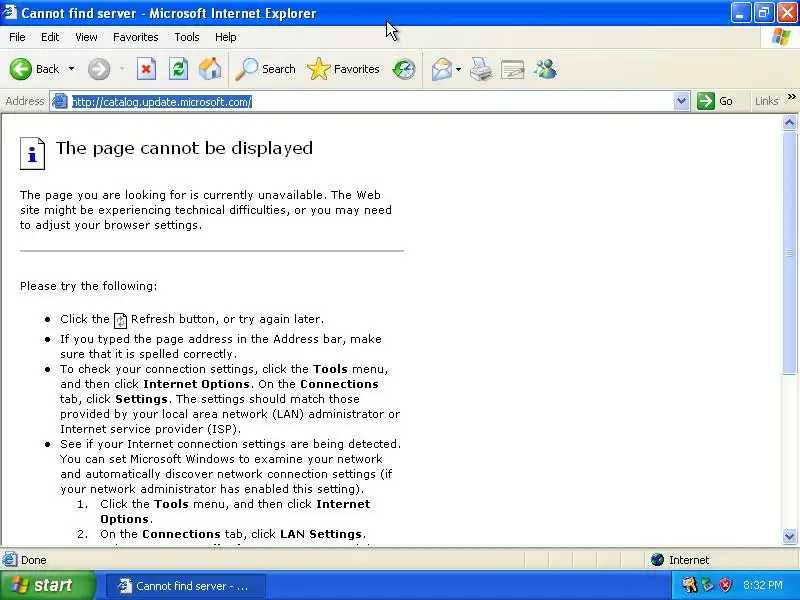Expand the Mail button dropdown arrow
Image resolution: width=800 pixels, height=600 pixels.
459,69
